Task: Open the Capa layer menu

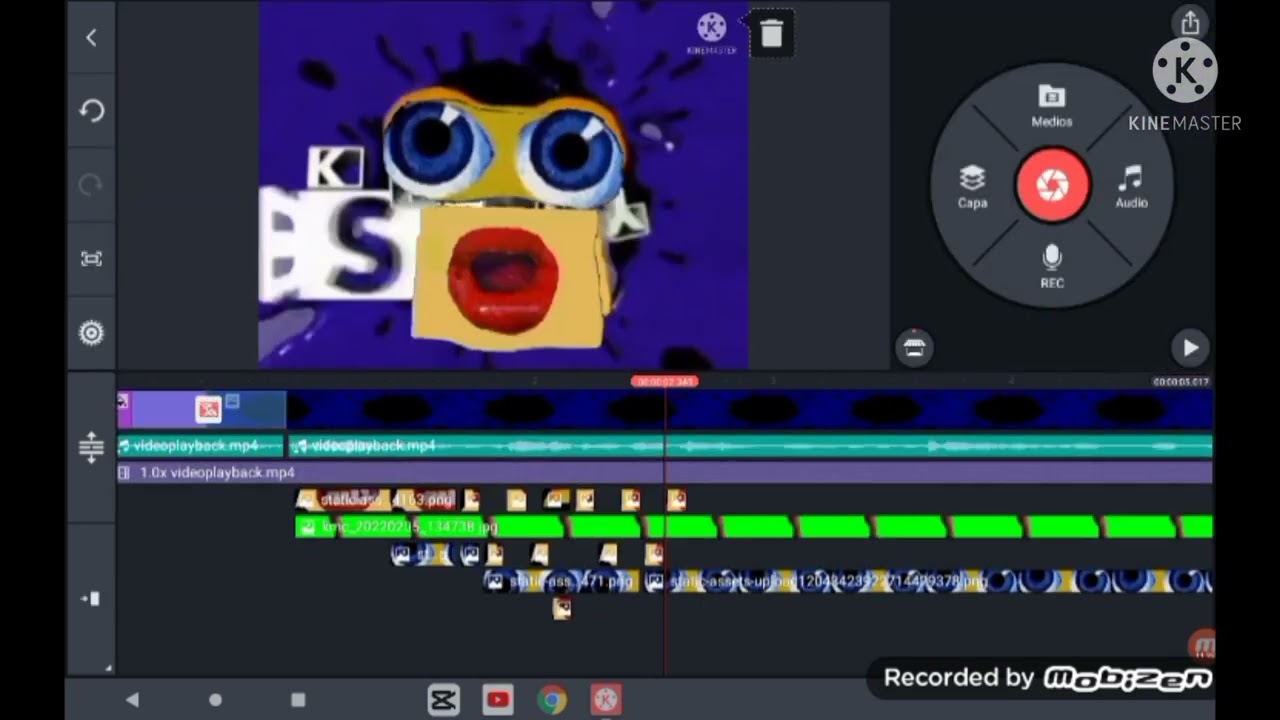Action: point(972,187)
